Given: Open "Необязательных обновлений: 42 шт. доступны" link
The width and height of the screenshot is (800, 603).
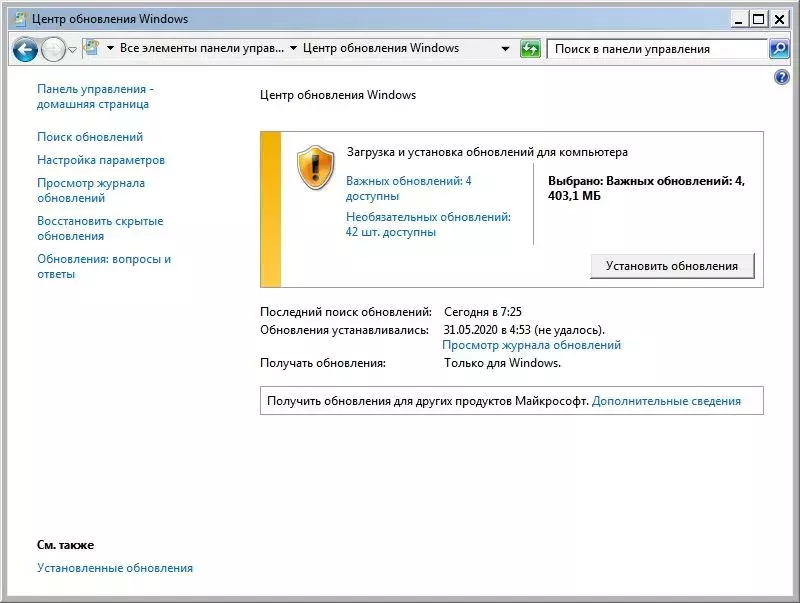Looking at the screenshot, I should pyautogui.click(x=428, y=224).
